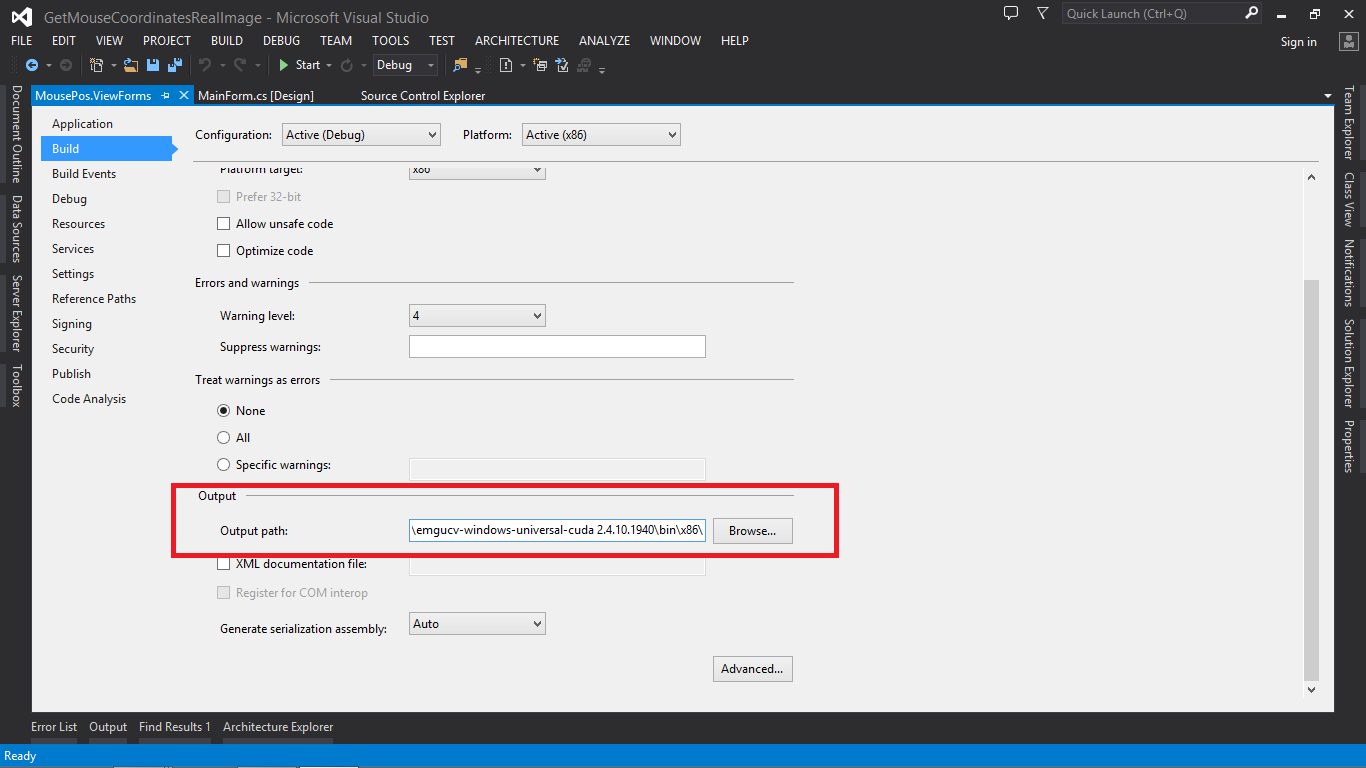The image size is (1366, 768).
Task: Switch to MainForm.cs [Design] tab
Action: pos(256,96)
